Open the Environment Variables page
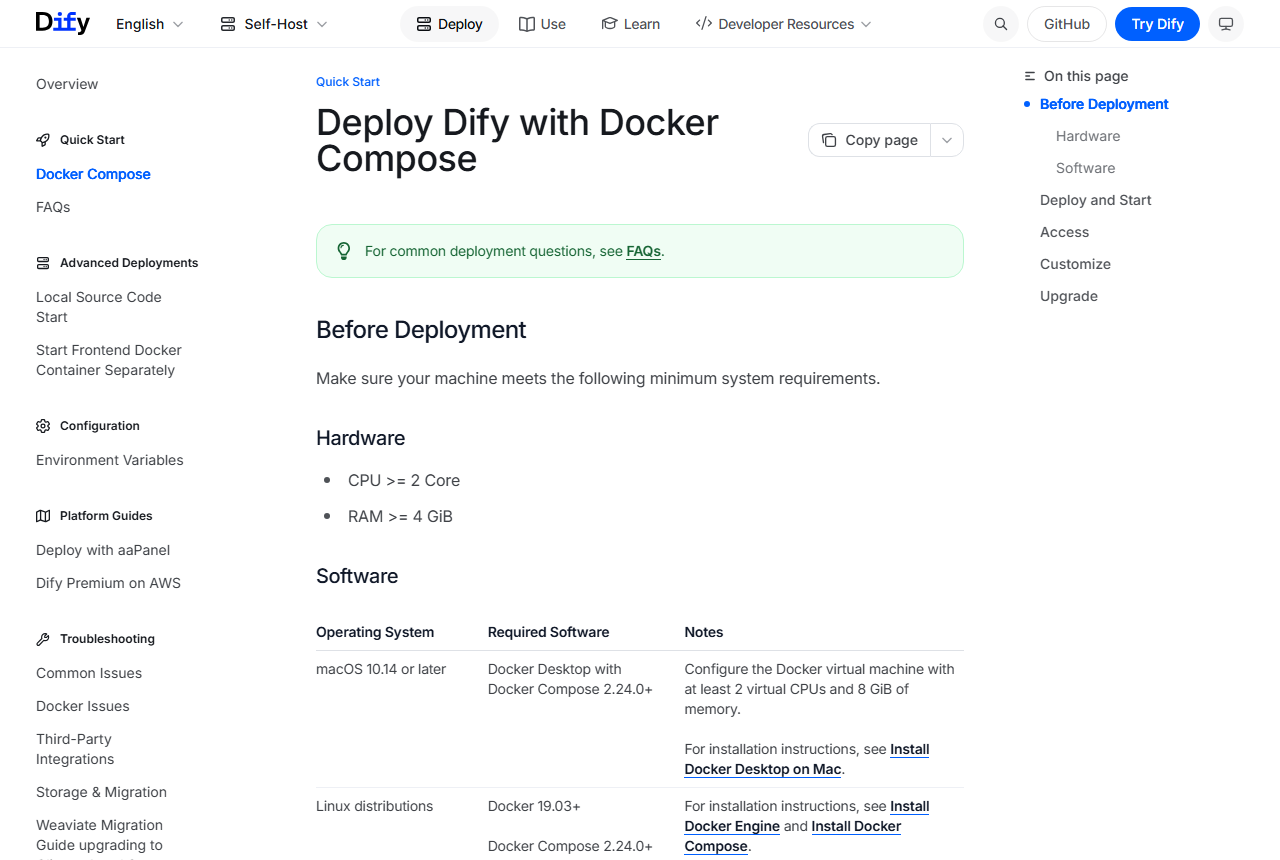This screenshot has width=1280, height=860. click(x=110, y=460)
